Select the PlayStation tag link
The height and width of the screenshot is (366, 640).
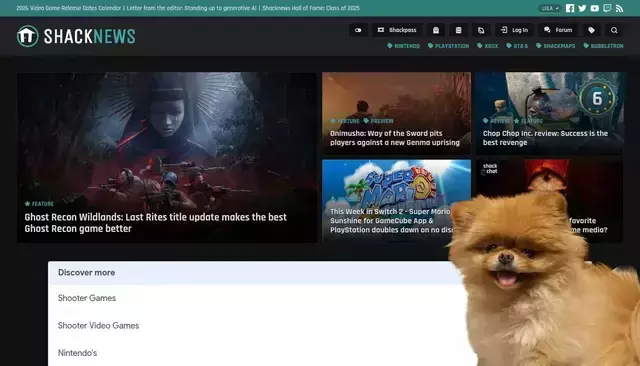click(x=449, y=46)
